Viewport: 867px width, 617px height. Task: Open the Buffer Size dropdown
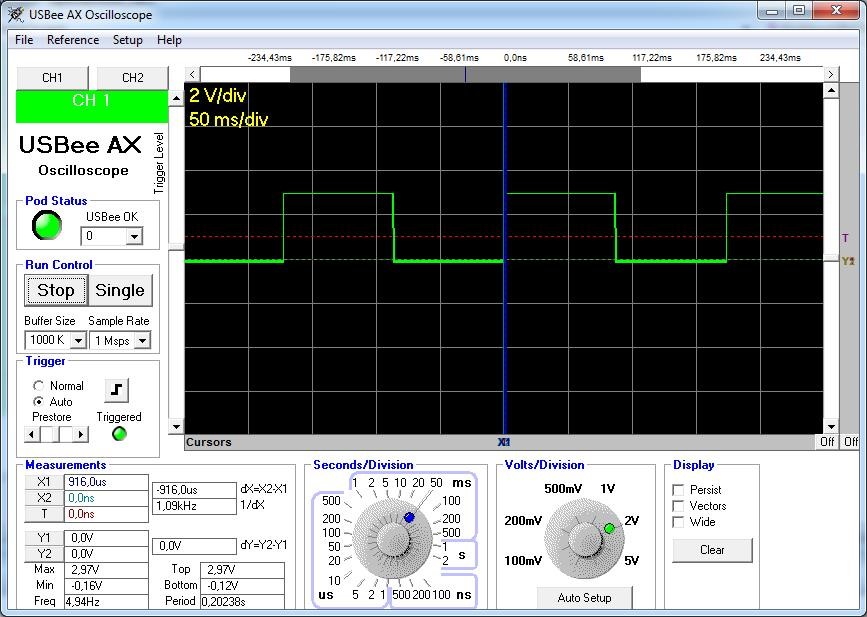[x=78, y=341]
